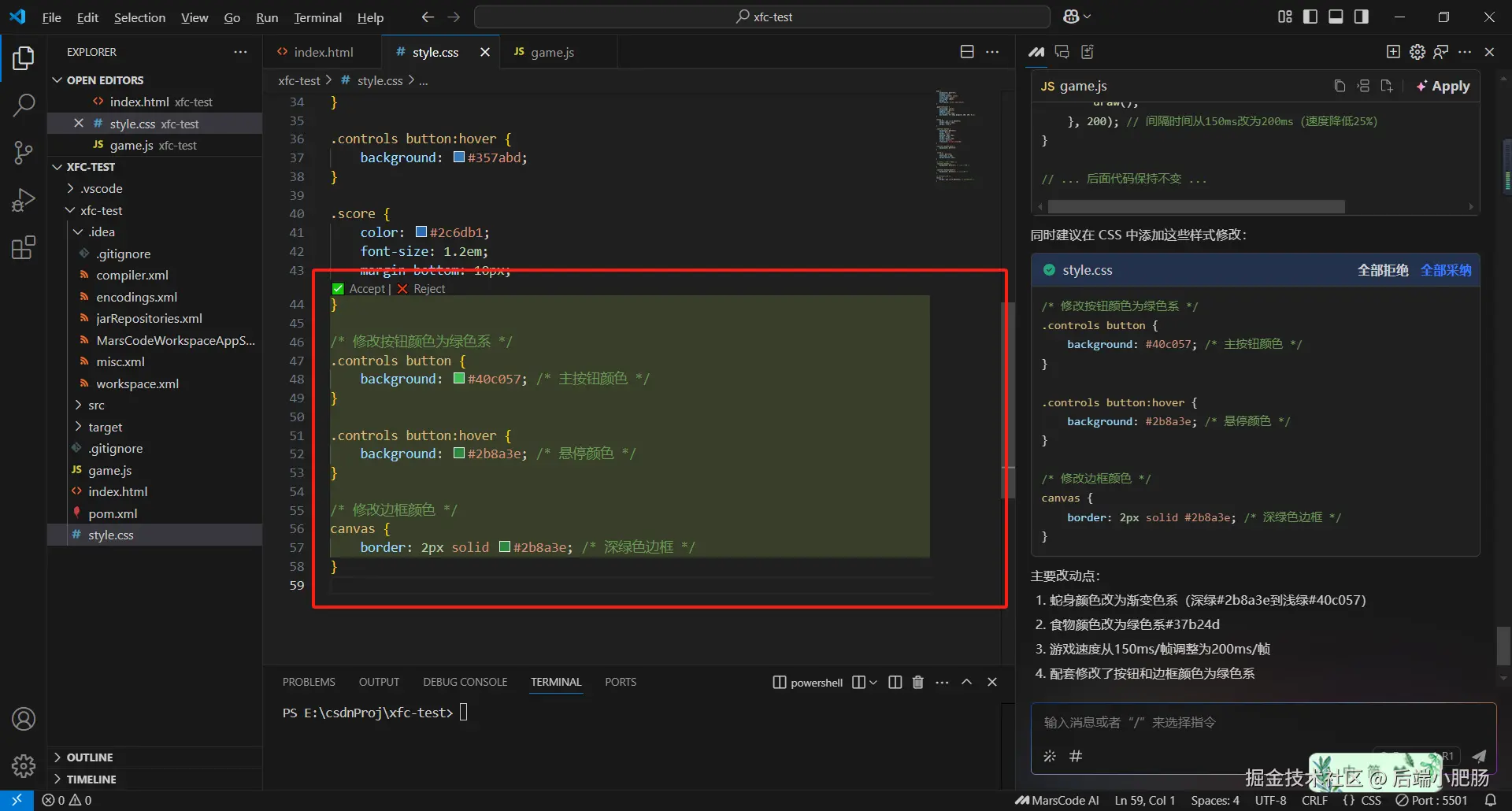Toggle the bottom panel visibility
Viewport: 1512px width, 811px height.
point(1336,17)
